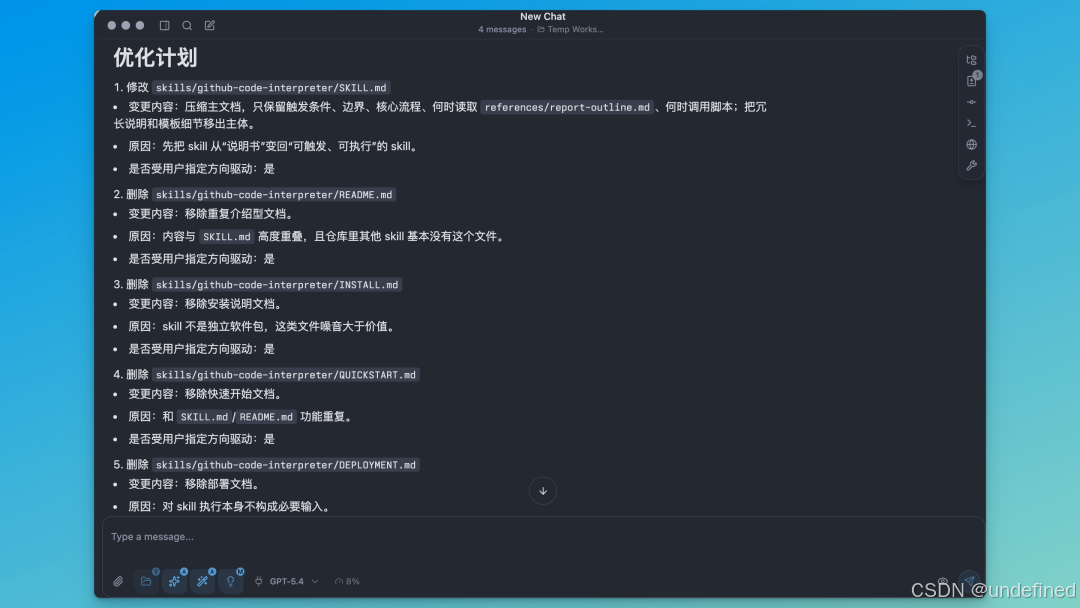Image resolution: width=1080 pixels, height=608 pixels.
Task: Click the 优化计划 heading
Action: pyautogui.click(x=155, y=58)
